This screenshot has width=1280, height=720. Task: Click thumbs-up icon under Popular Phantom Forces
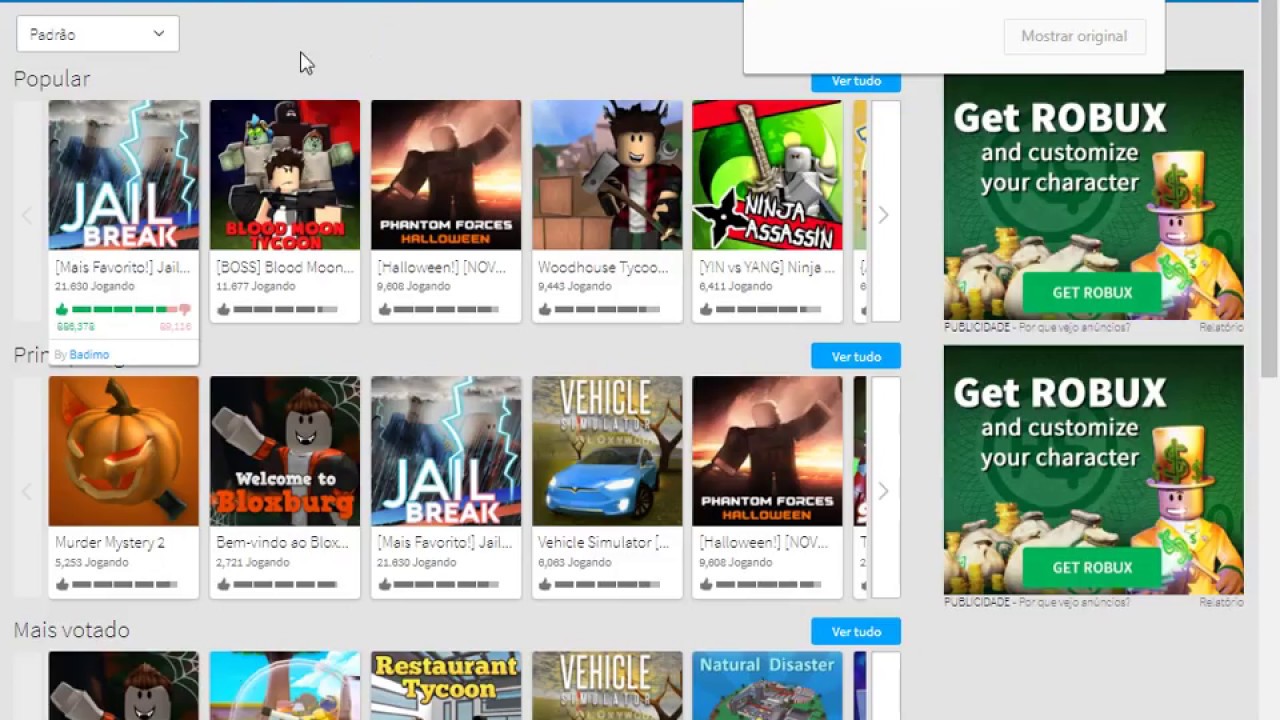click(x=384, y=309)
